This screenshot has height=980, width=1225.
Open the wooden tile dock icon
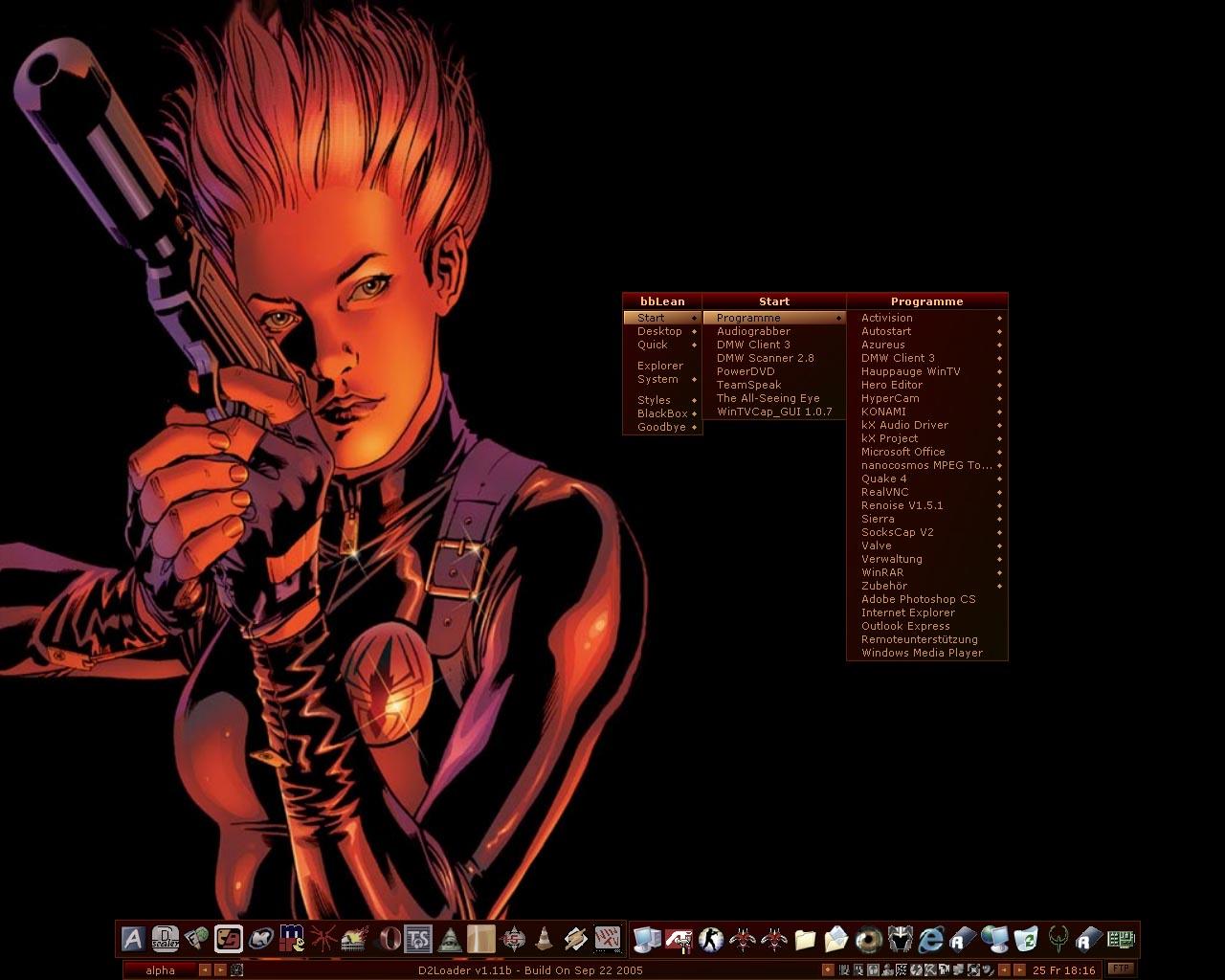click(481, 939)
